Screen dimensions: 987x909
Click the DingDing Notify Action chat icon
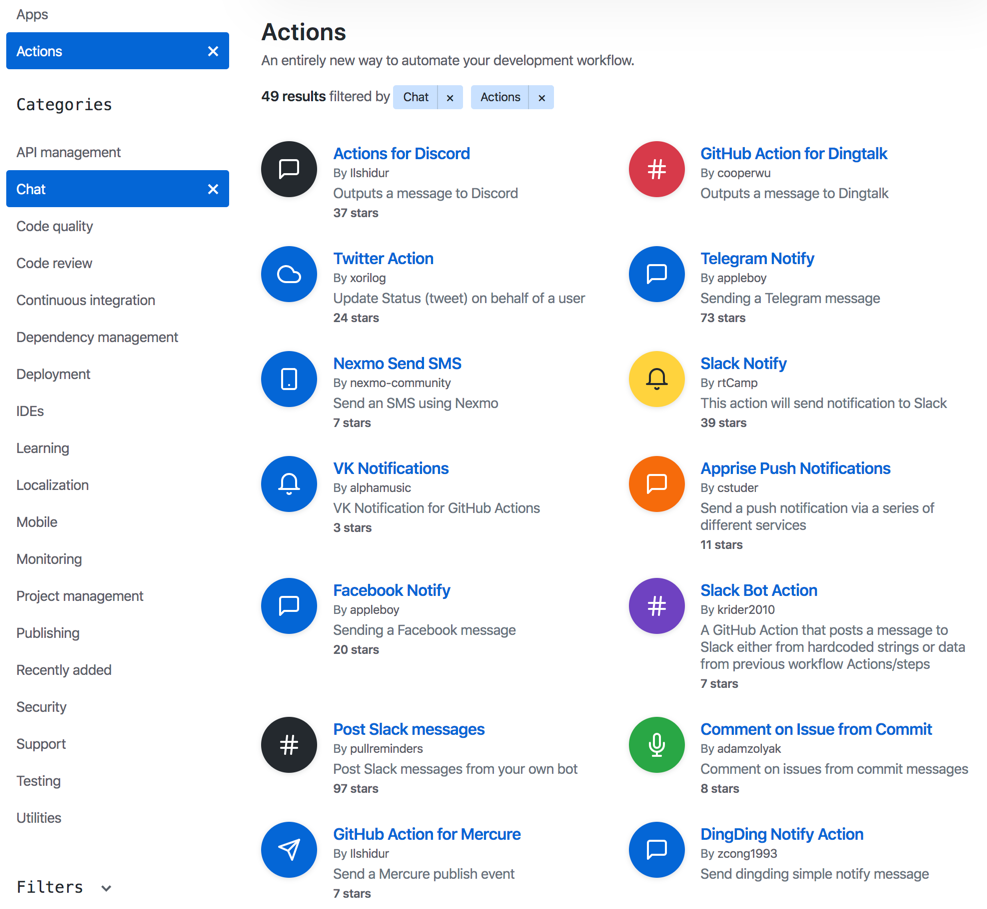coord(656,850)
